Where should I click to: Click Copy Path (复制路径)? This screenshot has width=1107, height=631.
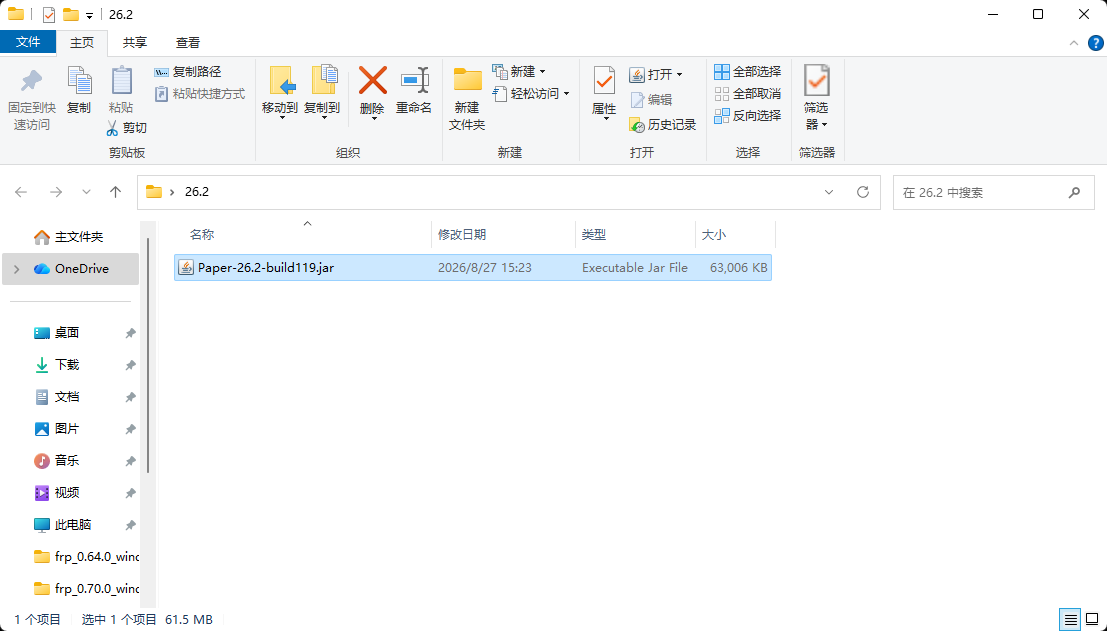point(188,72)
